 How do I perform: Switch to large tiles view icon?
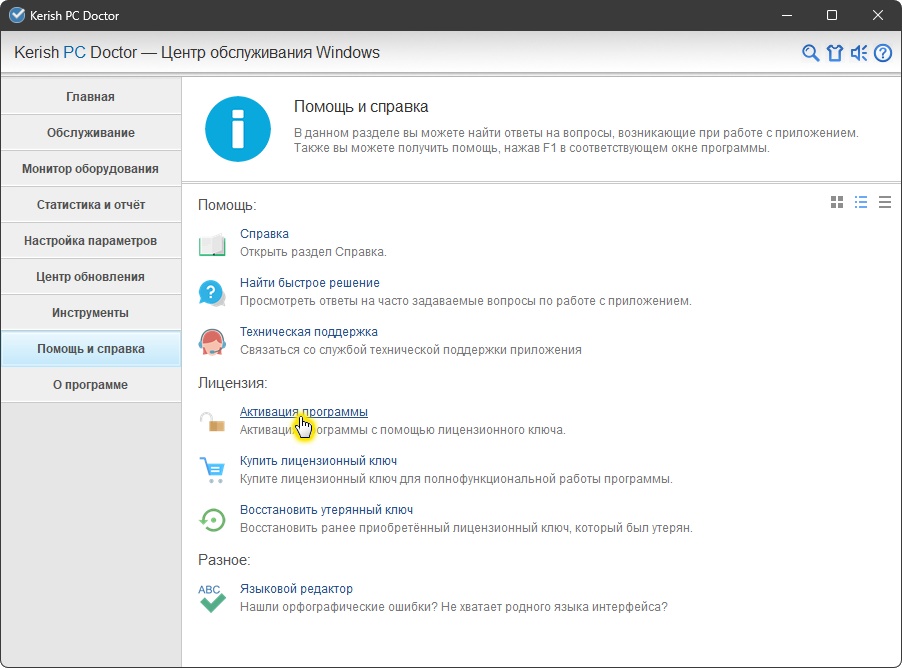click(x=837, y=202)
